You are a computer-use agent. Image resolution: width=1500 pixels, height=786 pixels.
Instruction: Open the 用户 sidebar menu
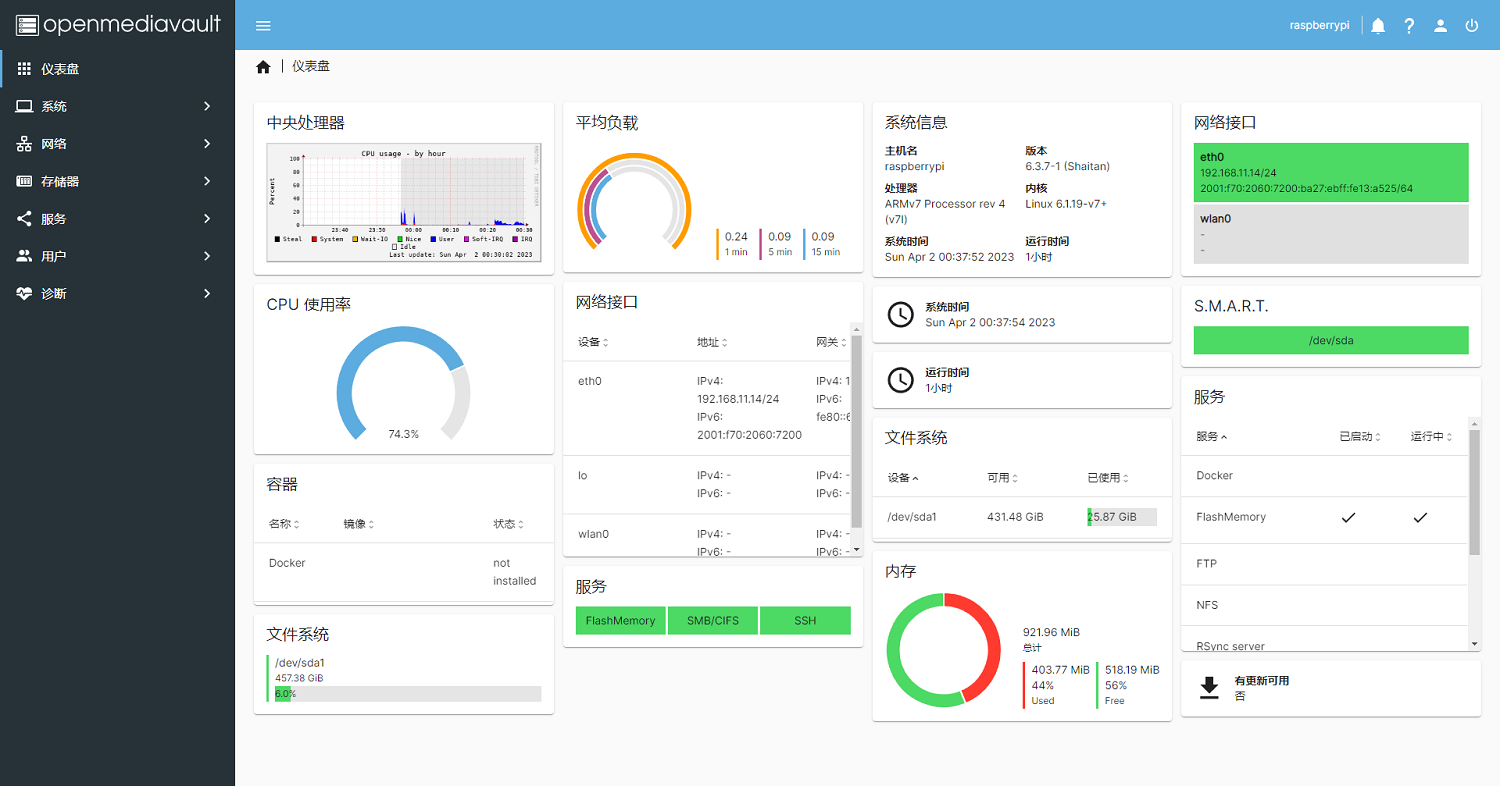pyautogui.click(x=118, y=256)
